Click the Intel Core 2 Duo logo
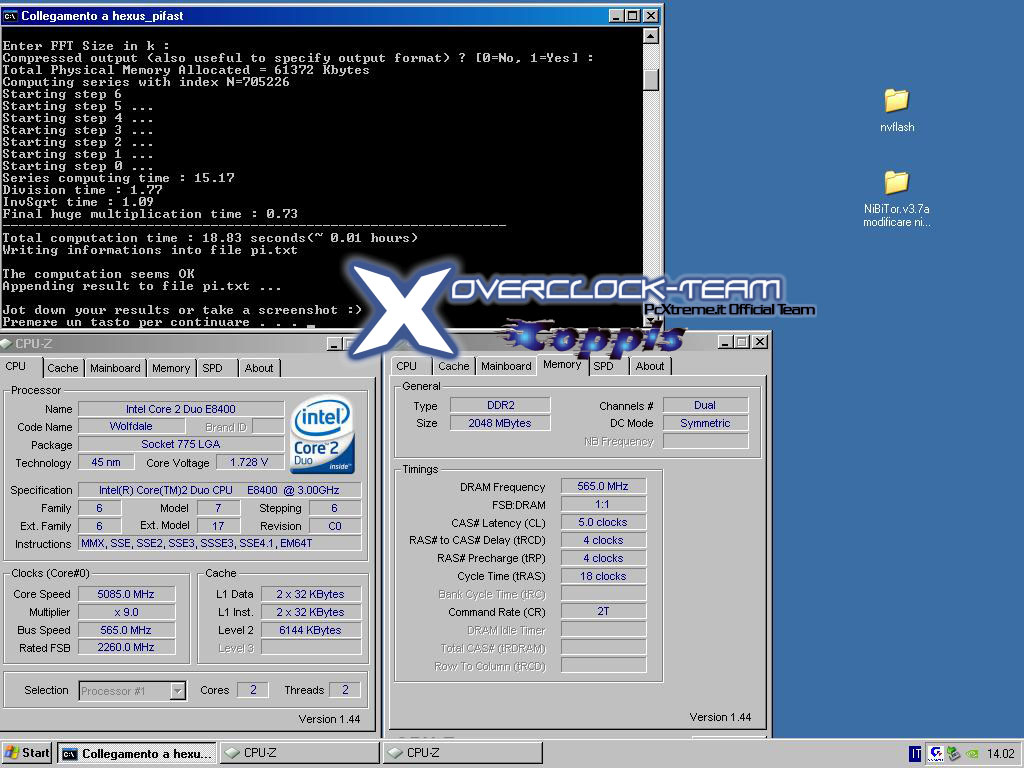 tap(322, 434)
